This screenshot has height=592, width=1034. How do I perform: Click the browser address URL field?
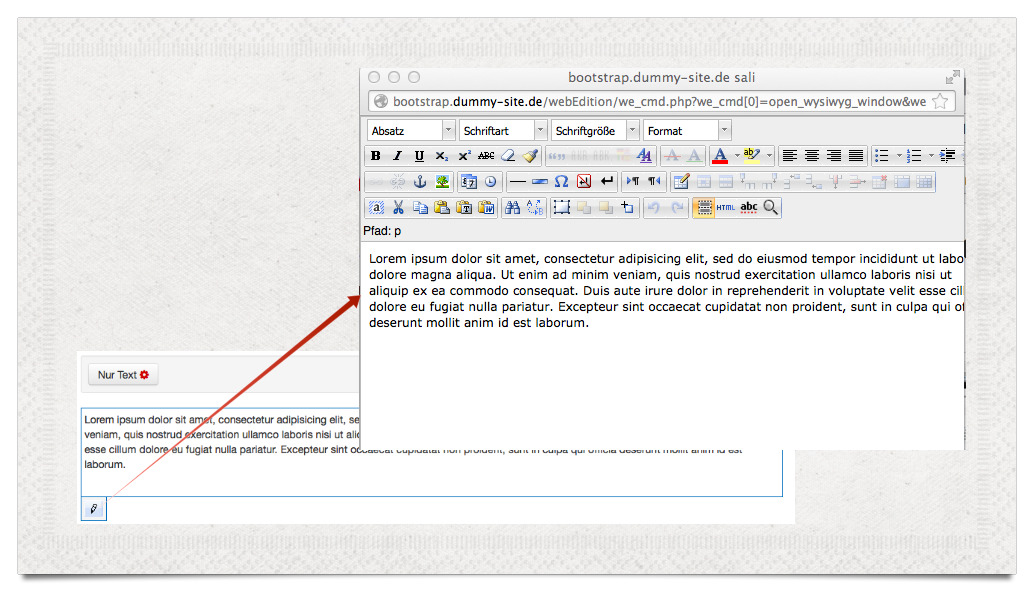(658, 102)
